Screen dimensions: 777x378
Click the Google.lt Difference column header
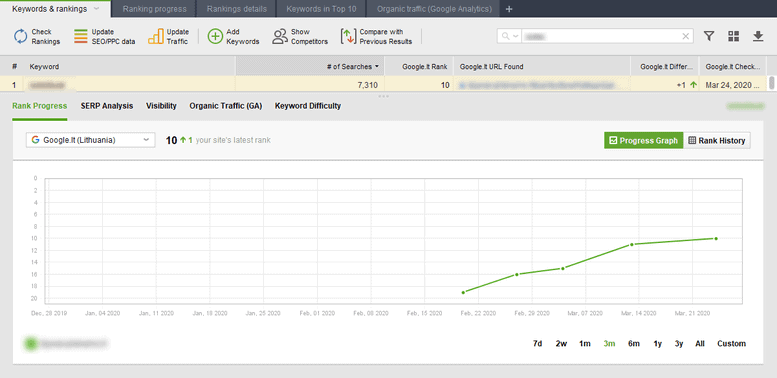click(x=665, y=66)
